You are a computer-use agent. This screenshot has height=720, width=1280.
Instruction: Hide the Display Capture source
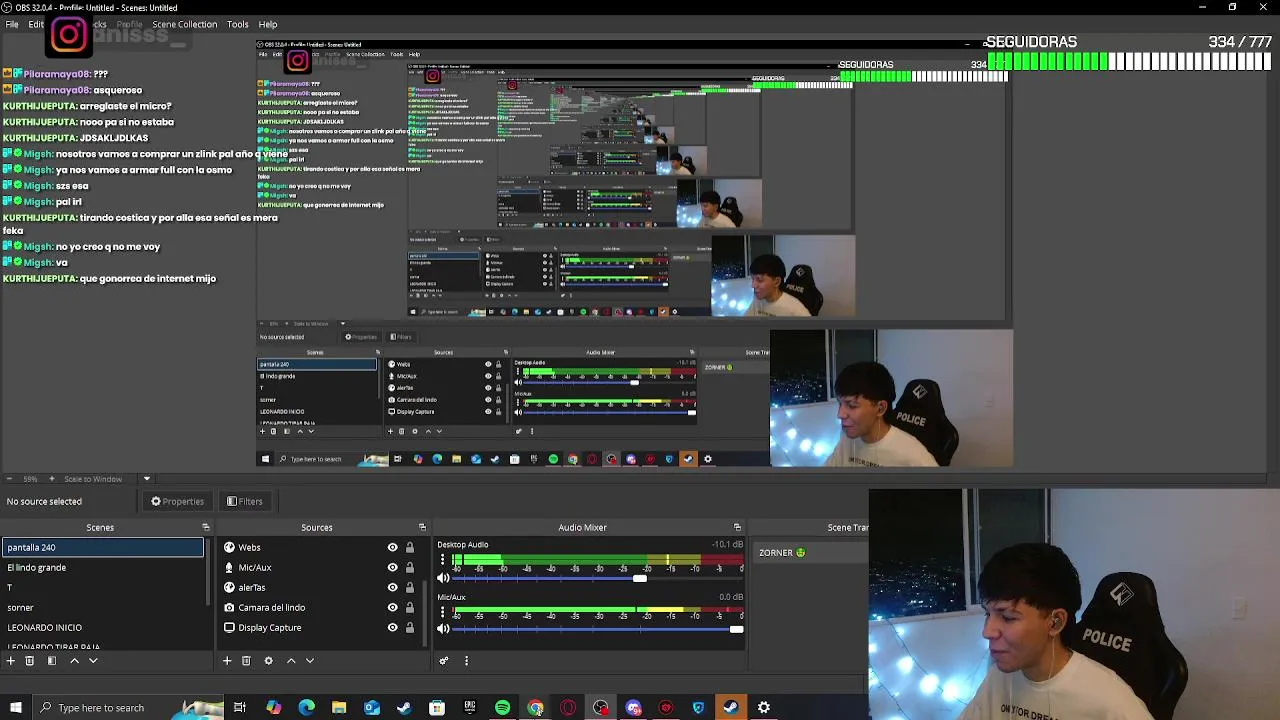(x=393, y=627)
